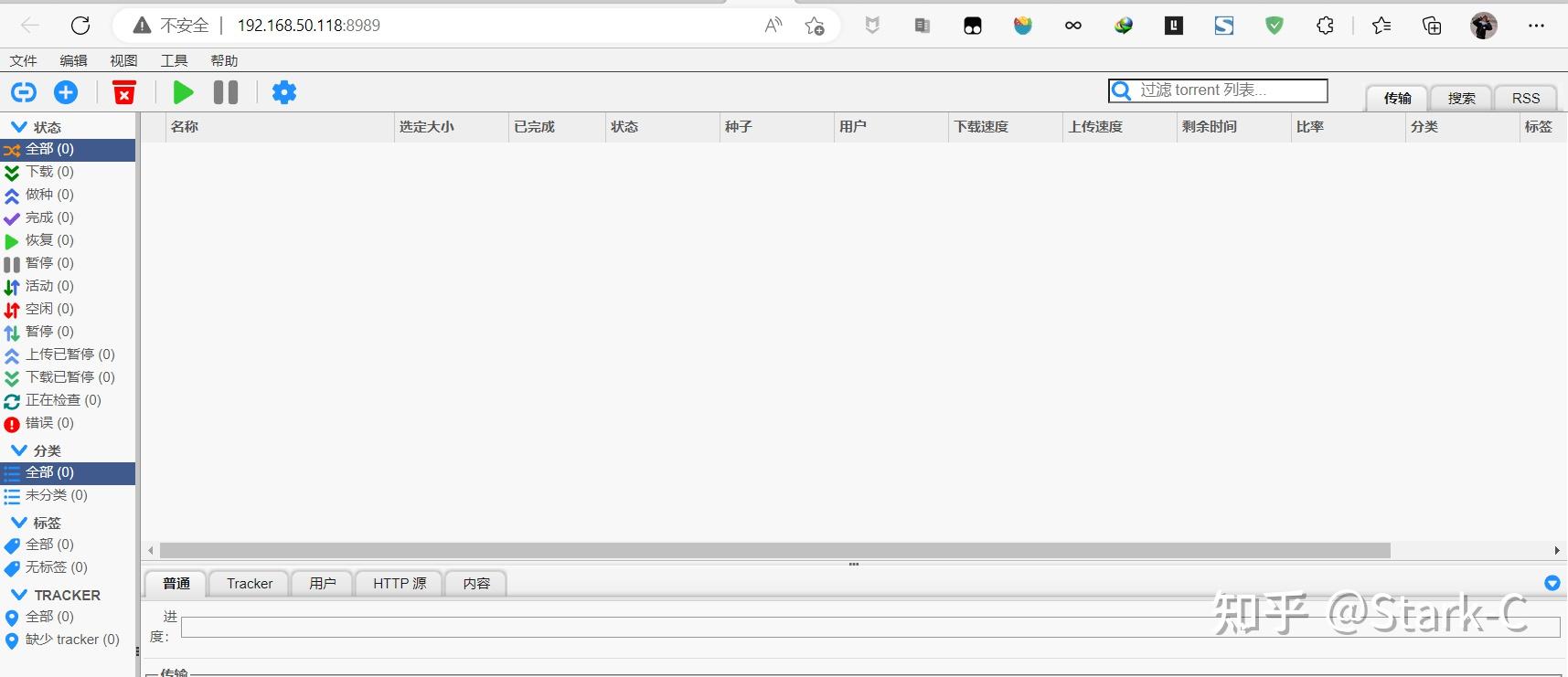
Task: Sort by the 下载速度 column header
Action: [x=1006, y=127]
